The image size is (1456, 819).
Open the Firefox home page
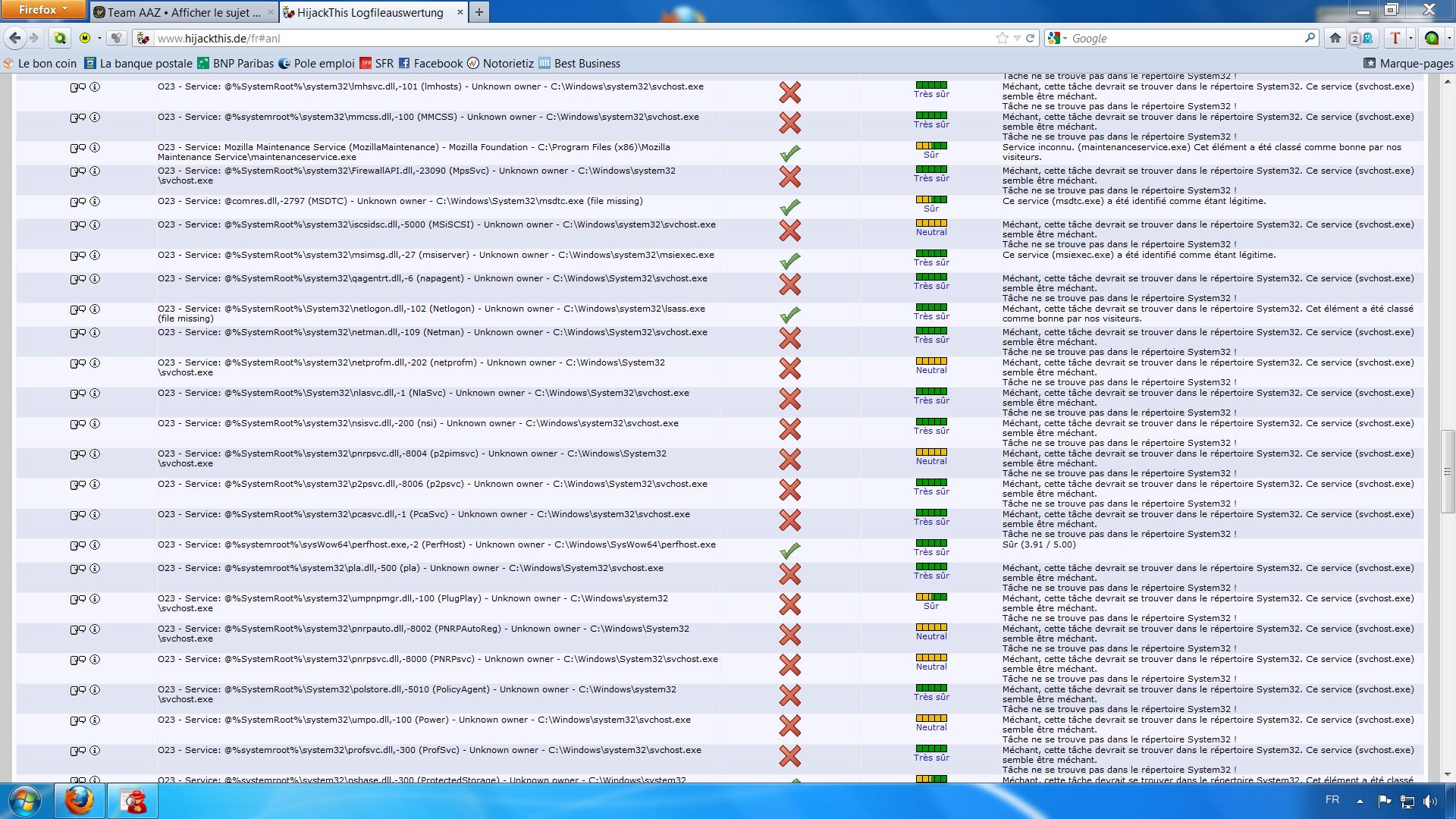coord(1335,38)
